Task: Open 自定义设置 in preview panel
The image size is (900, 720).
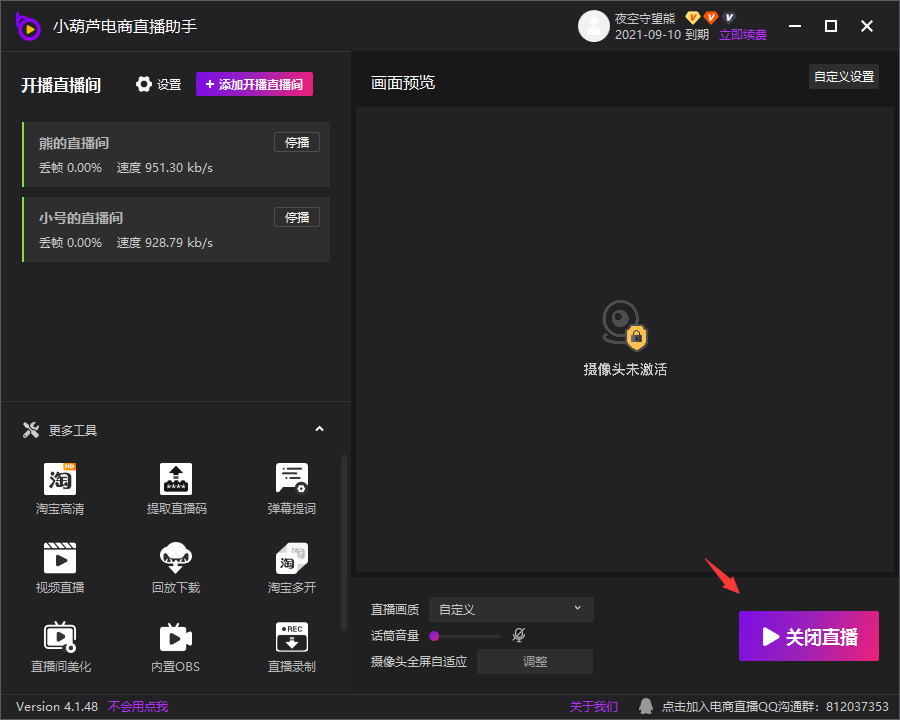Action: [843, 77]
